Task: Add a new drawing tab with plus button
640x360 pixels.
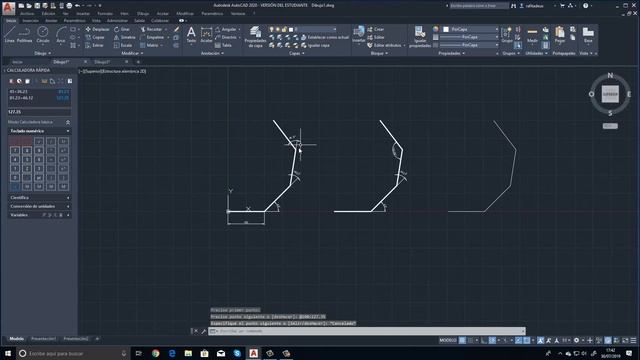Action: pyautogui.click(x=138, y=62)
